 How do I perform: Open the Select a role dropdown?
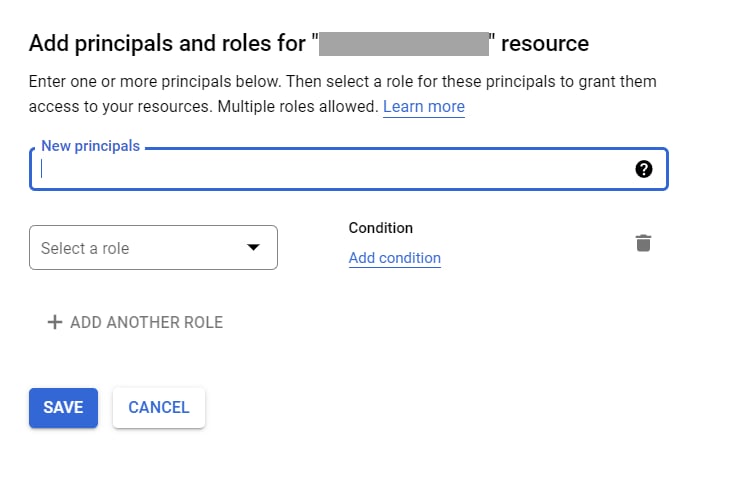(153, 248)
